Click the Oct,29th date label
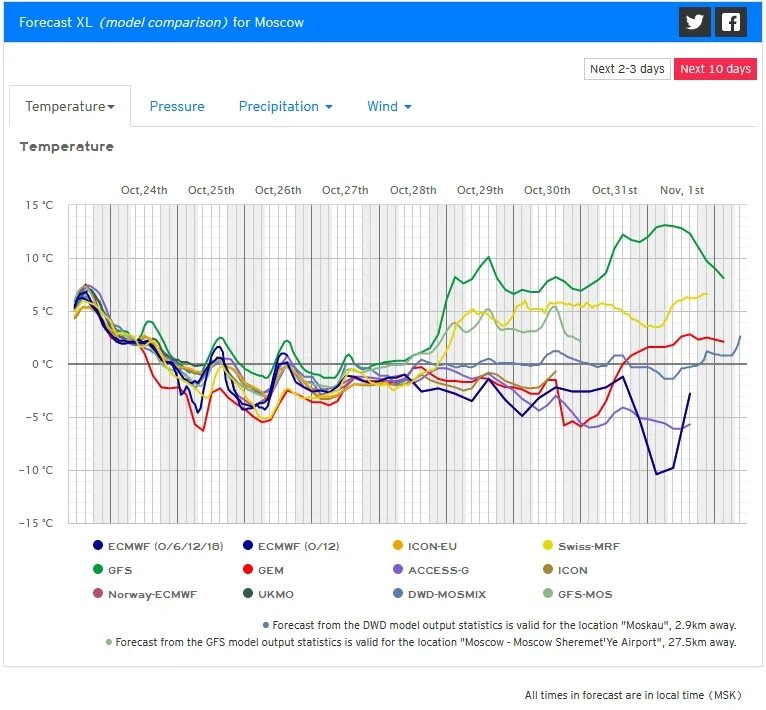This screenshot has width=766, height=710. [480, 190]
